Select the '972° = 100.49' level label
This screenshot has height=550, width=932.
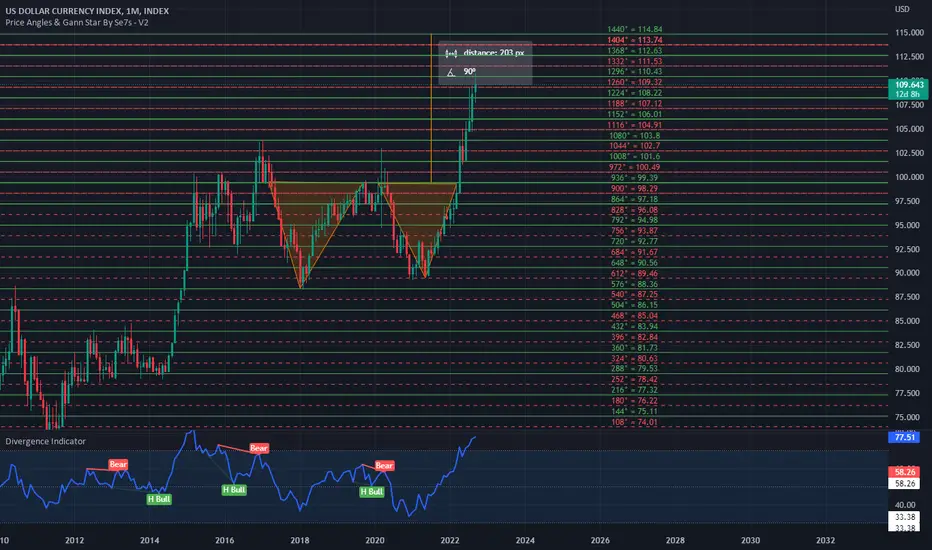[x=634, y=167]
